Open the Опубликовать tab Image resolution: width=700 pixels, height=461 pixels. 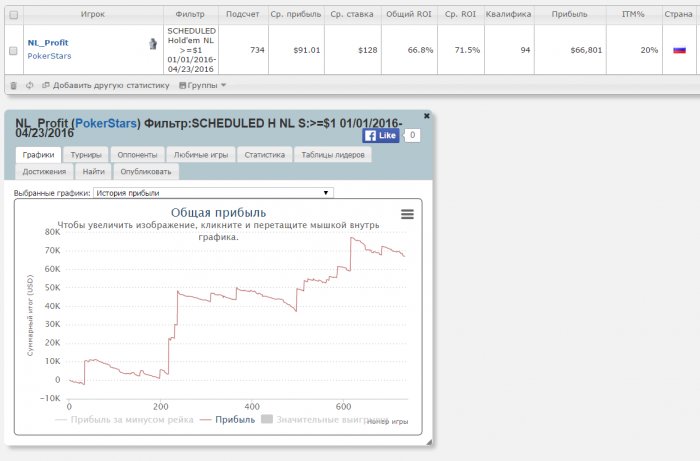click(x=146, y=171)
